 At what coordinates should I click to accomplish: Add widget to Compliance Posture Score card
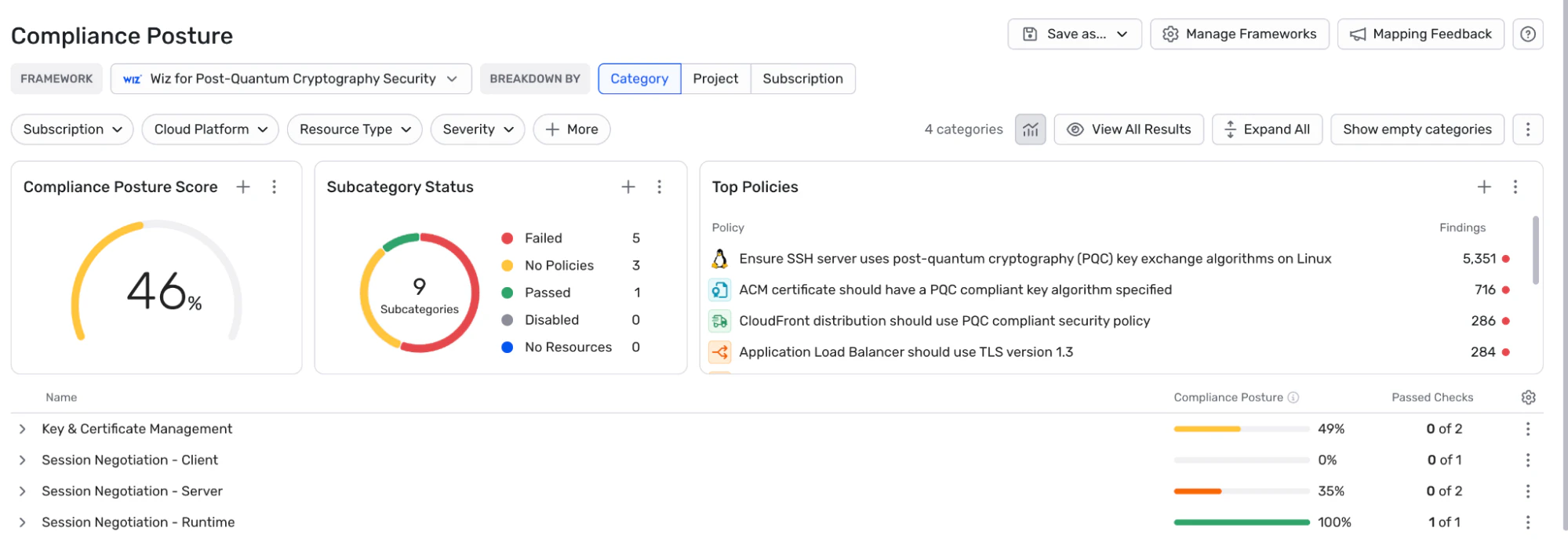[x=243, y=187]
